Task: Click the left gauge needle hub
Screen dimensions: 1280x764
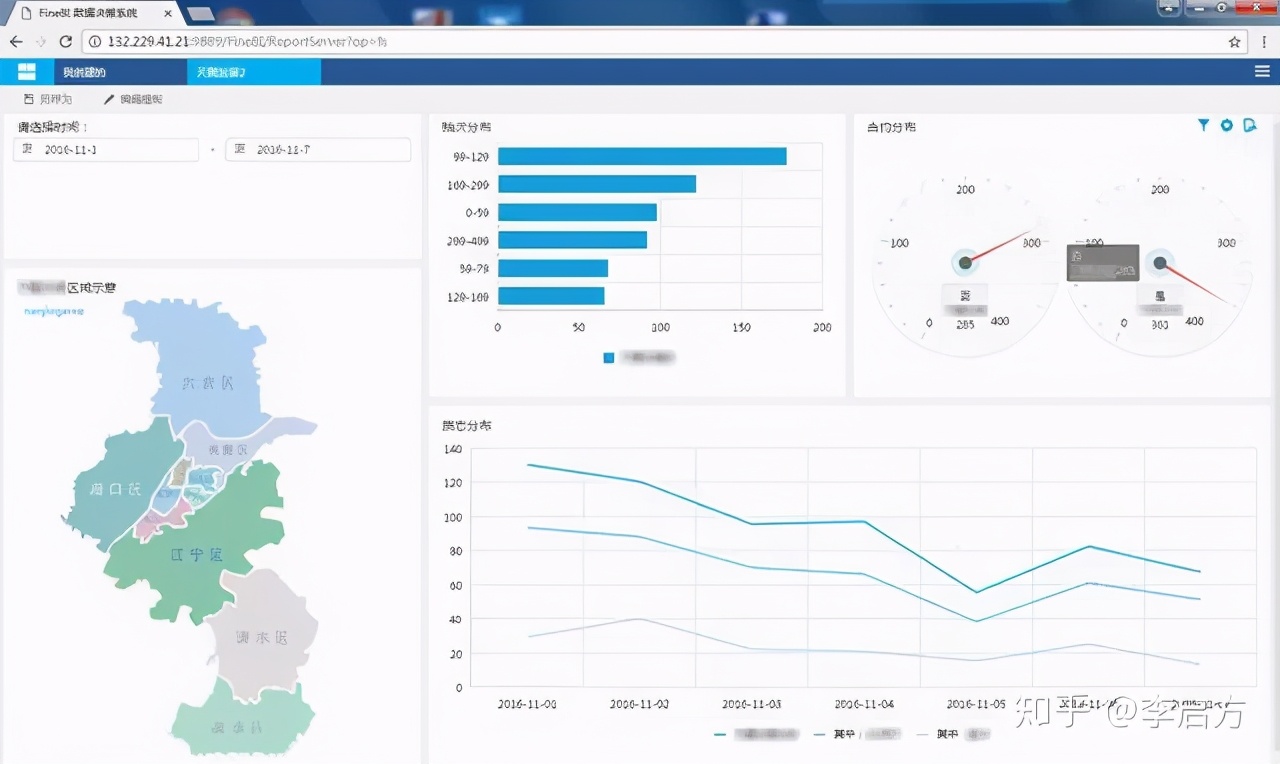Action: coord(965,263)
